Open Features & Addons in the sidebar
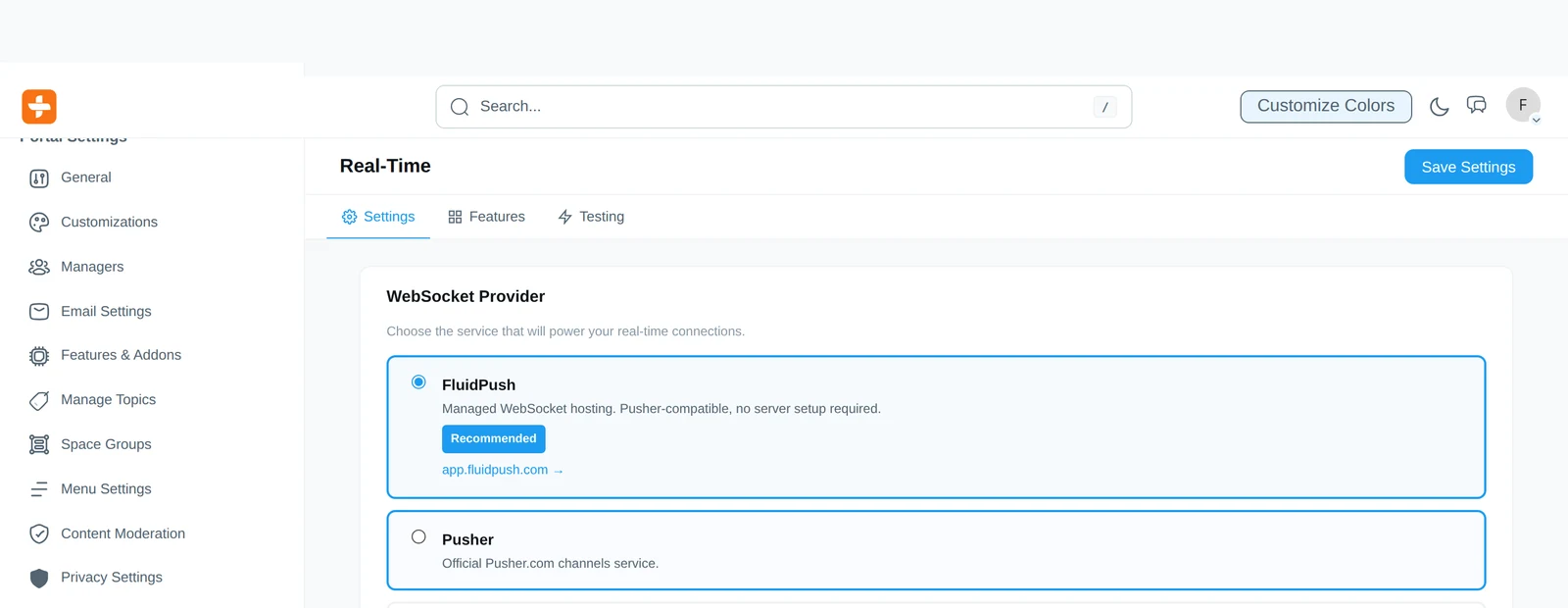This screenshot has height=608, width=1568. click(x=121, y=355)
